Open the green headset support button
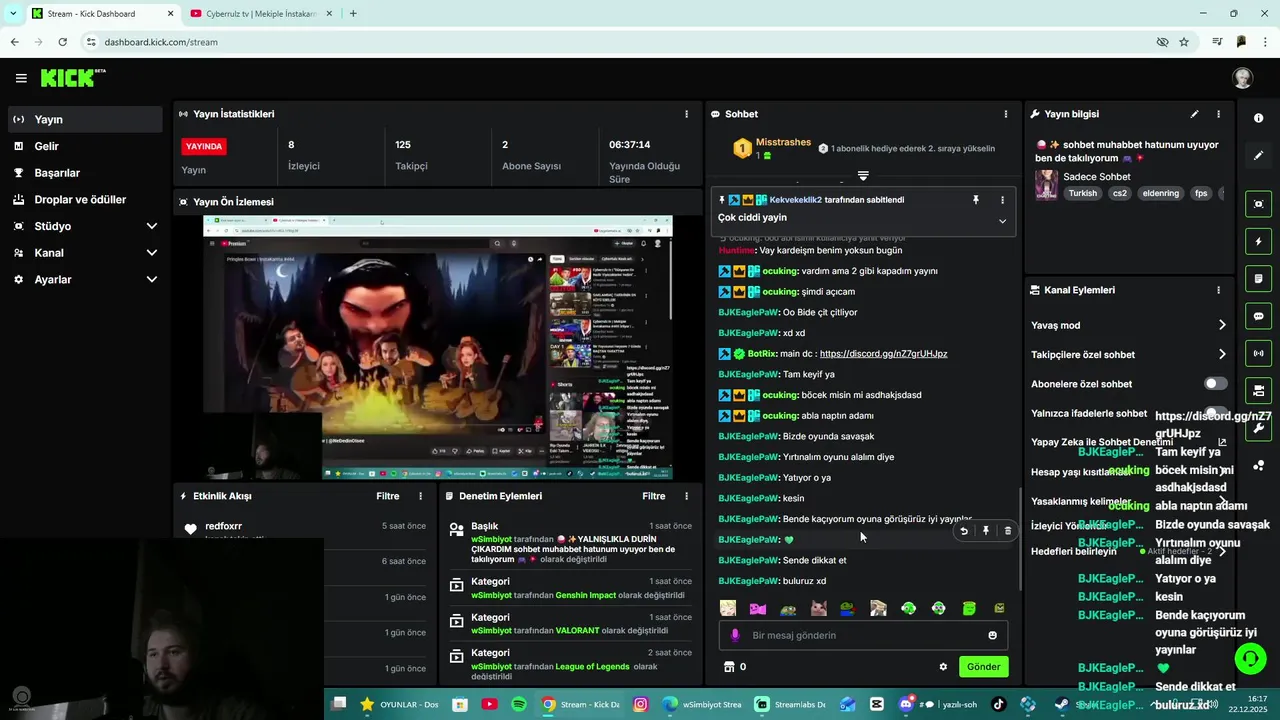The height and width of the screenshot is (720, 1280). click(x=1250, y=658)
